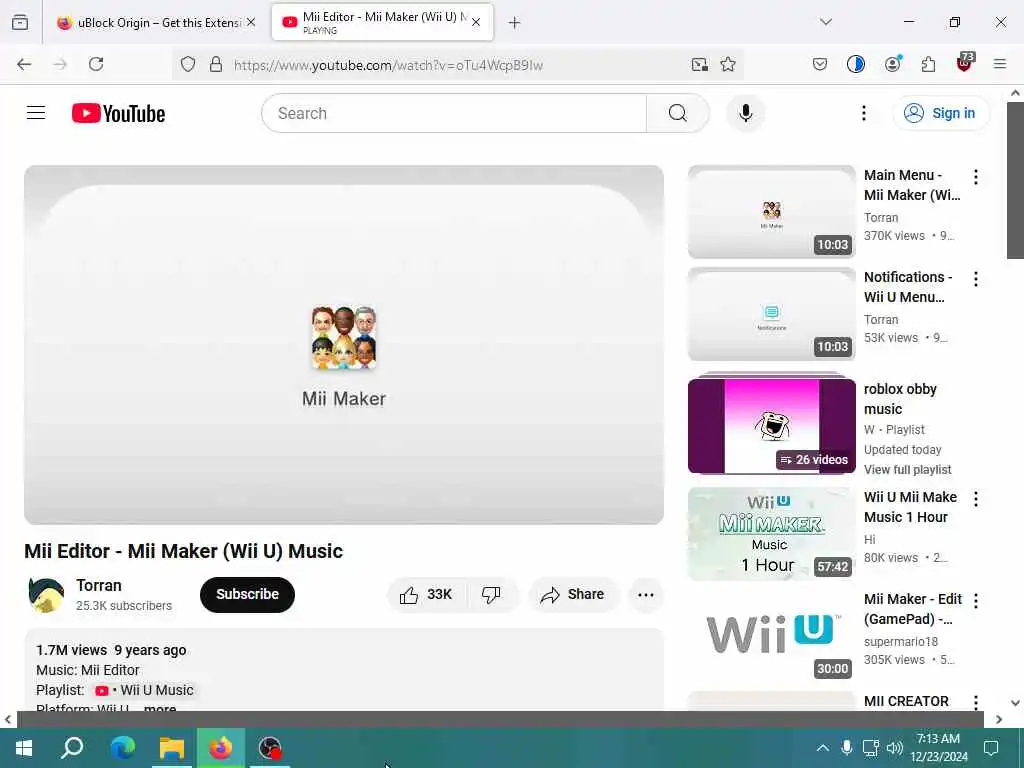Click the Mii Maker video player
1024x768 pixels.
pos(344,345)
